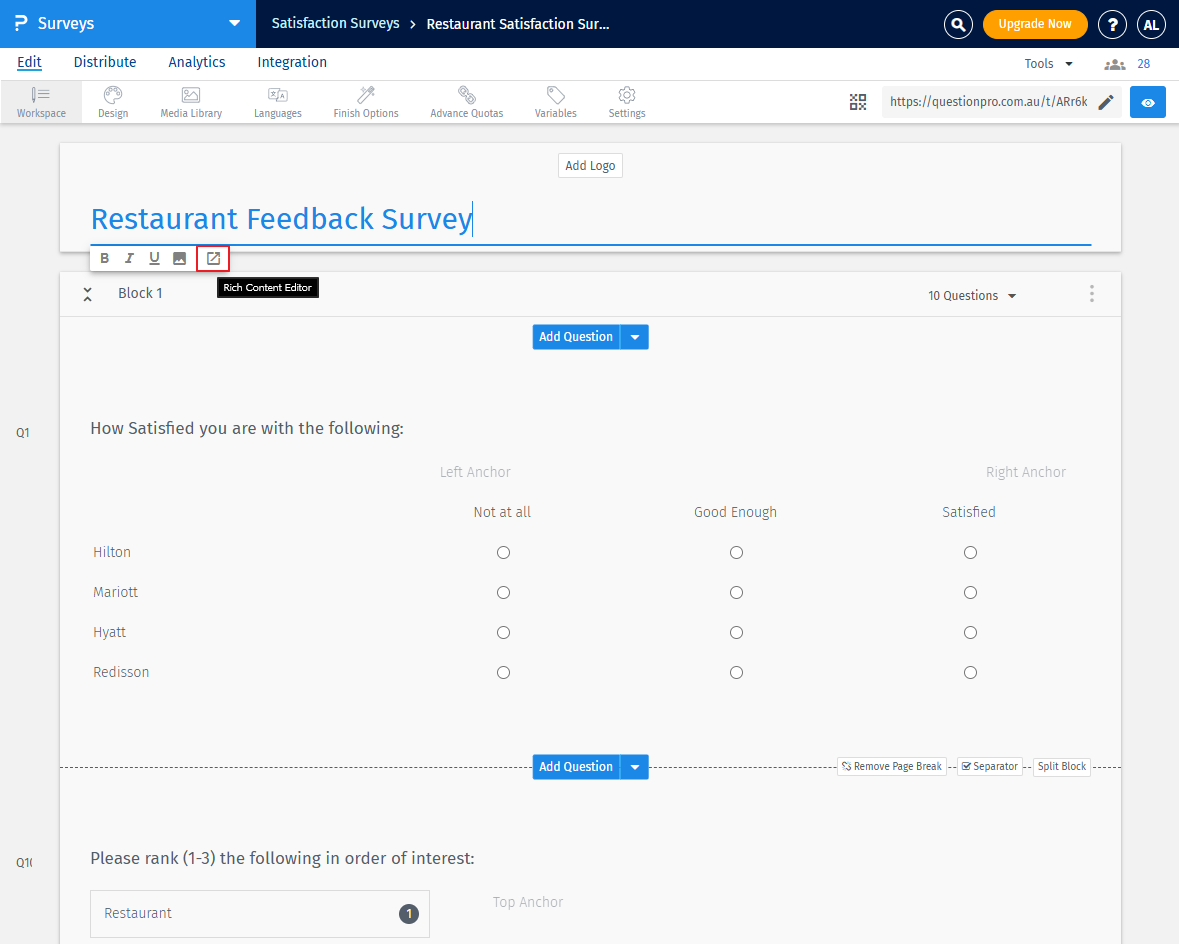Open Advance Quotas
Screen dimensions: 1179x944
[x=466, y=101]
